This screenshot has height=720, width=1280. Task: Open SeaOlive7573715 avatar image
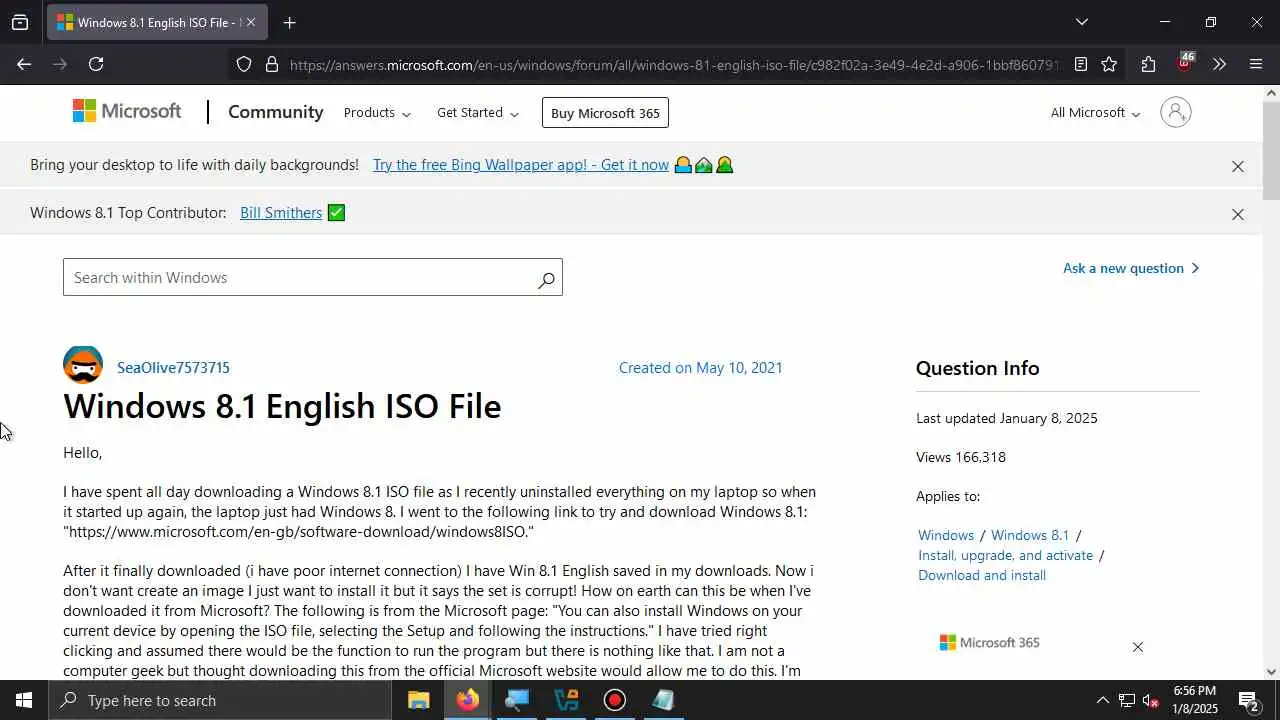point(83,366)
